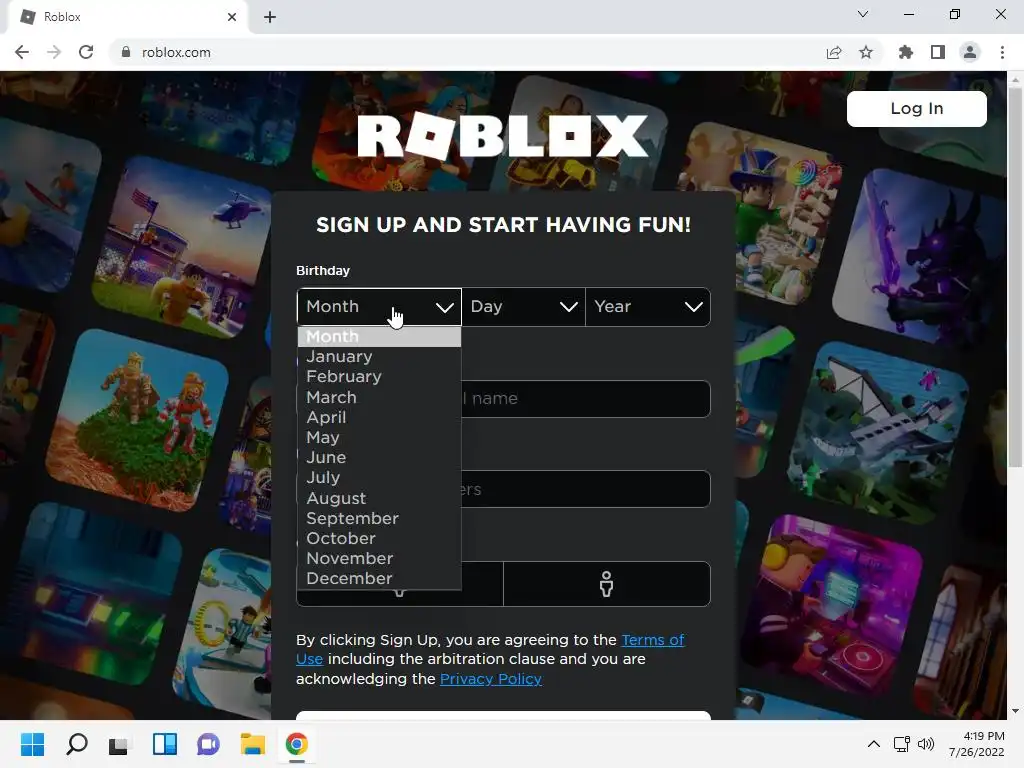1024x768 pixels.
Task: Click the address bar URL
Action: click(x=176, y=52)
